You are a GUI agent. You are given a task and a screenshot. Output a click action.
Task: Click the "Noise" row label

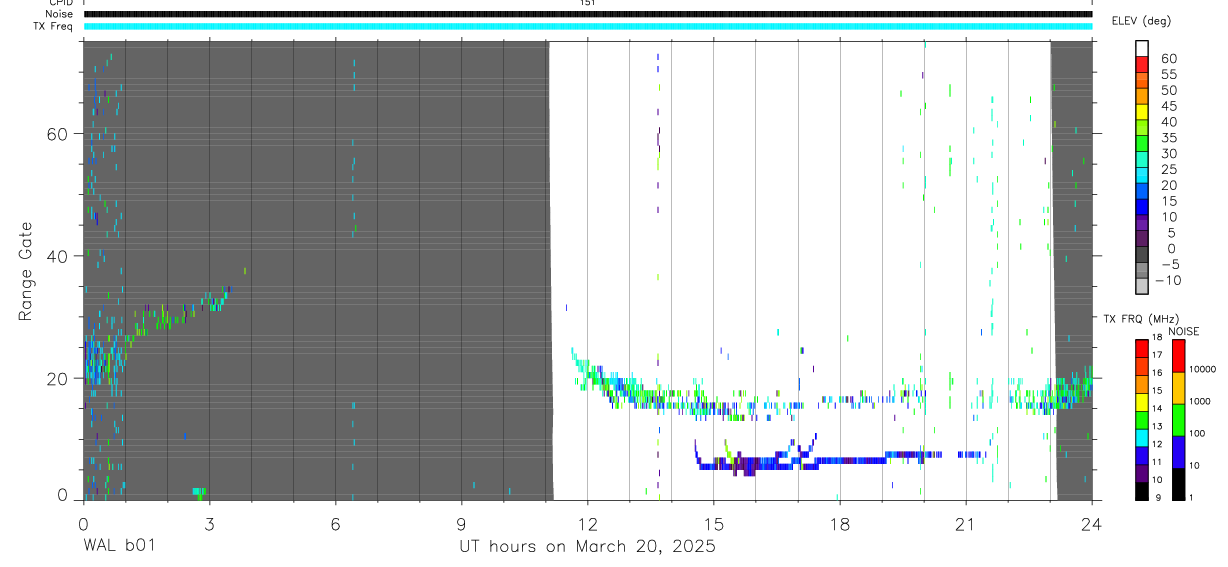[59, 14]
